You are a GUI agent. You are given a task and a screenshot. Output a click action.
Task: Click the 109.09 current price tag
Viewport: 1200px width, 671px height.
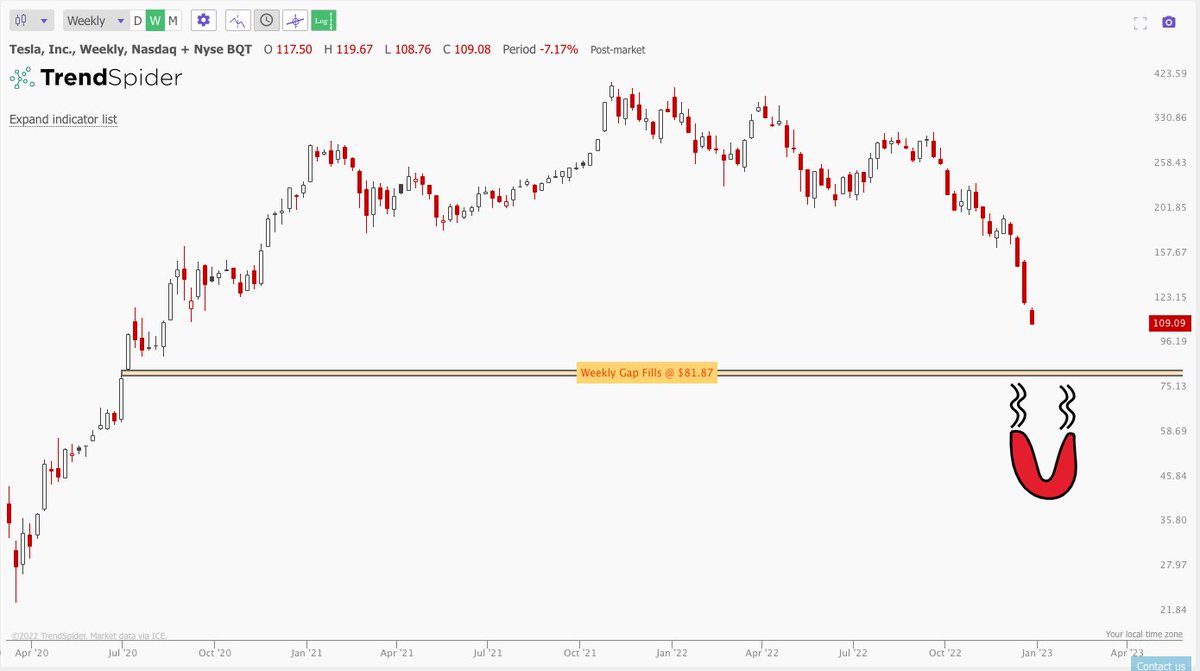click(x=1169, y=323)
